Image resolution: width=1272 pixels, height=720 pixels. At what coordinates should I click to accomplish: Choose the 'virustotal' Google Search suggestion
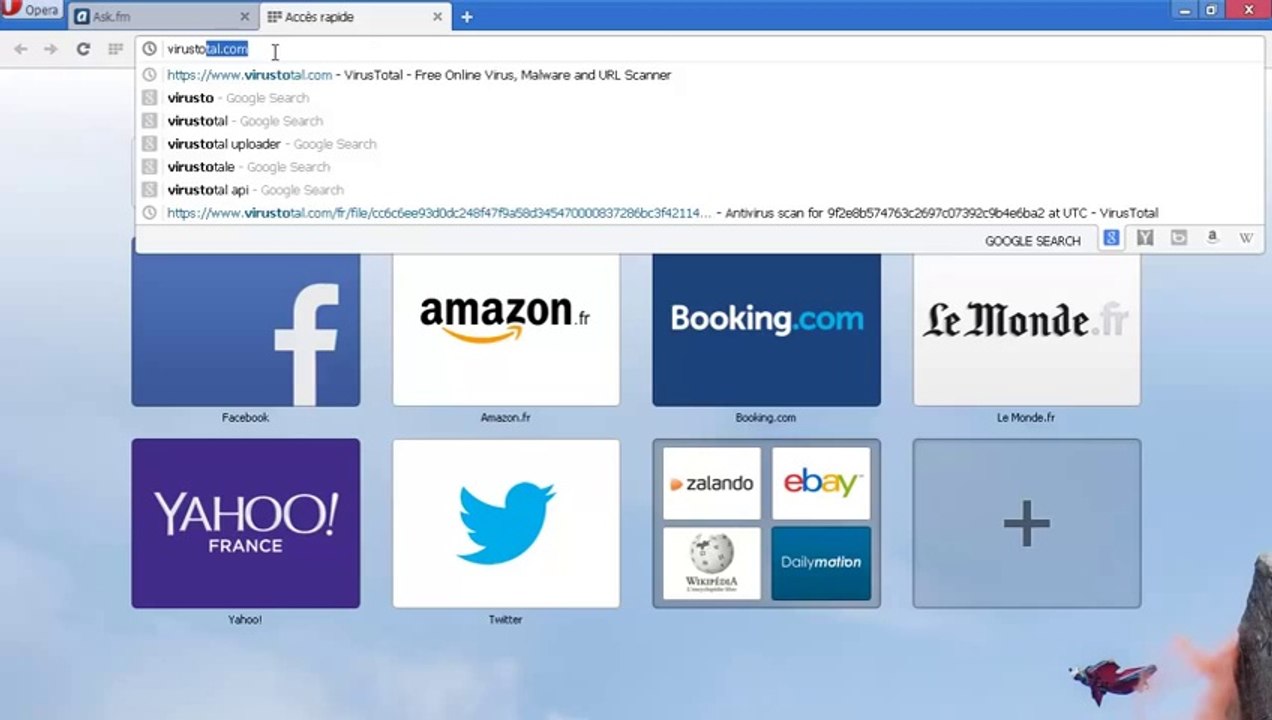701,121
